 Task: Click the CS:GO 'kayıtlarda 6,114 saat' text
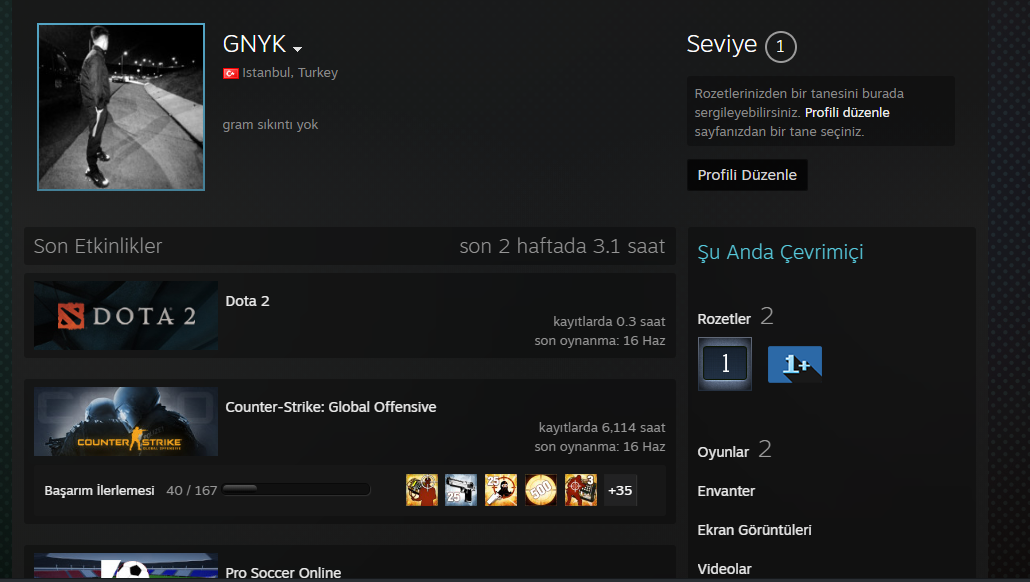[x=602, y=427]
